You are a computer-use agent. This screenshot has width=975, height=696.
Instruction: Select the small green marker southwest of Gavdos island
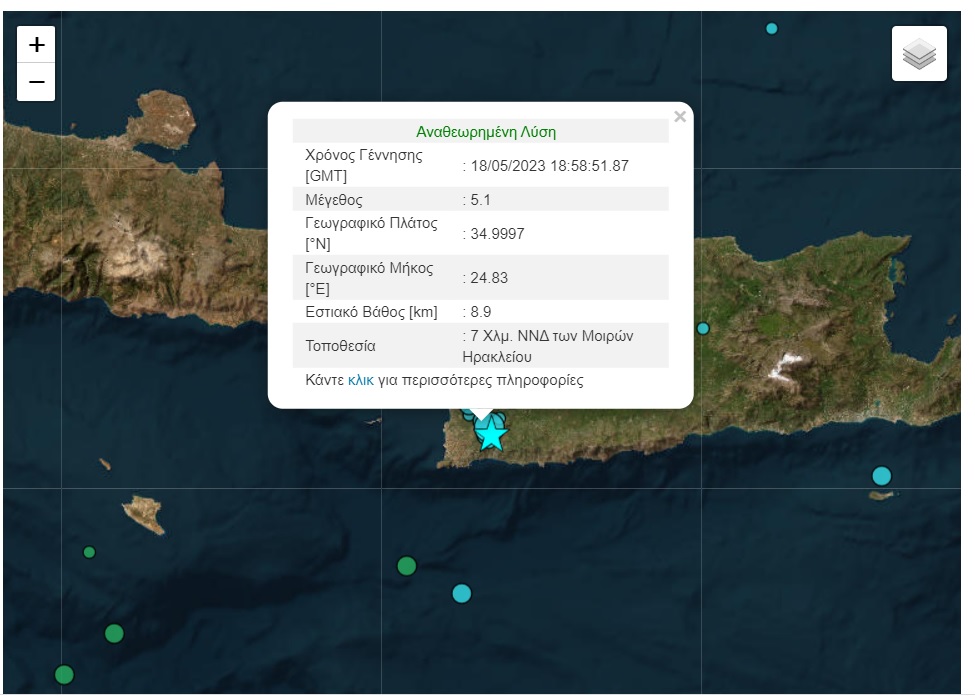(89, 552)
